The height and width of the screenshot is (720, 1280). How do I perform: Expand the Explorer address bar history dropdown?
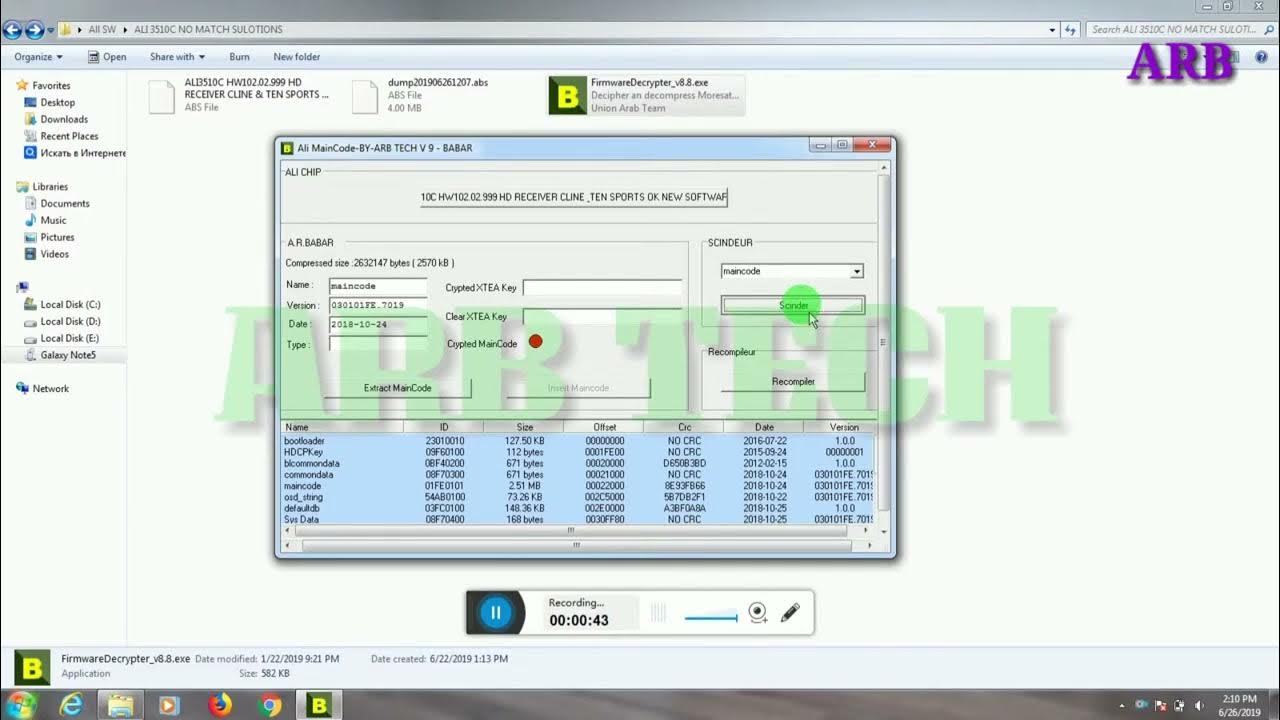(1052, 30)
